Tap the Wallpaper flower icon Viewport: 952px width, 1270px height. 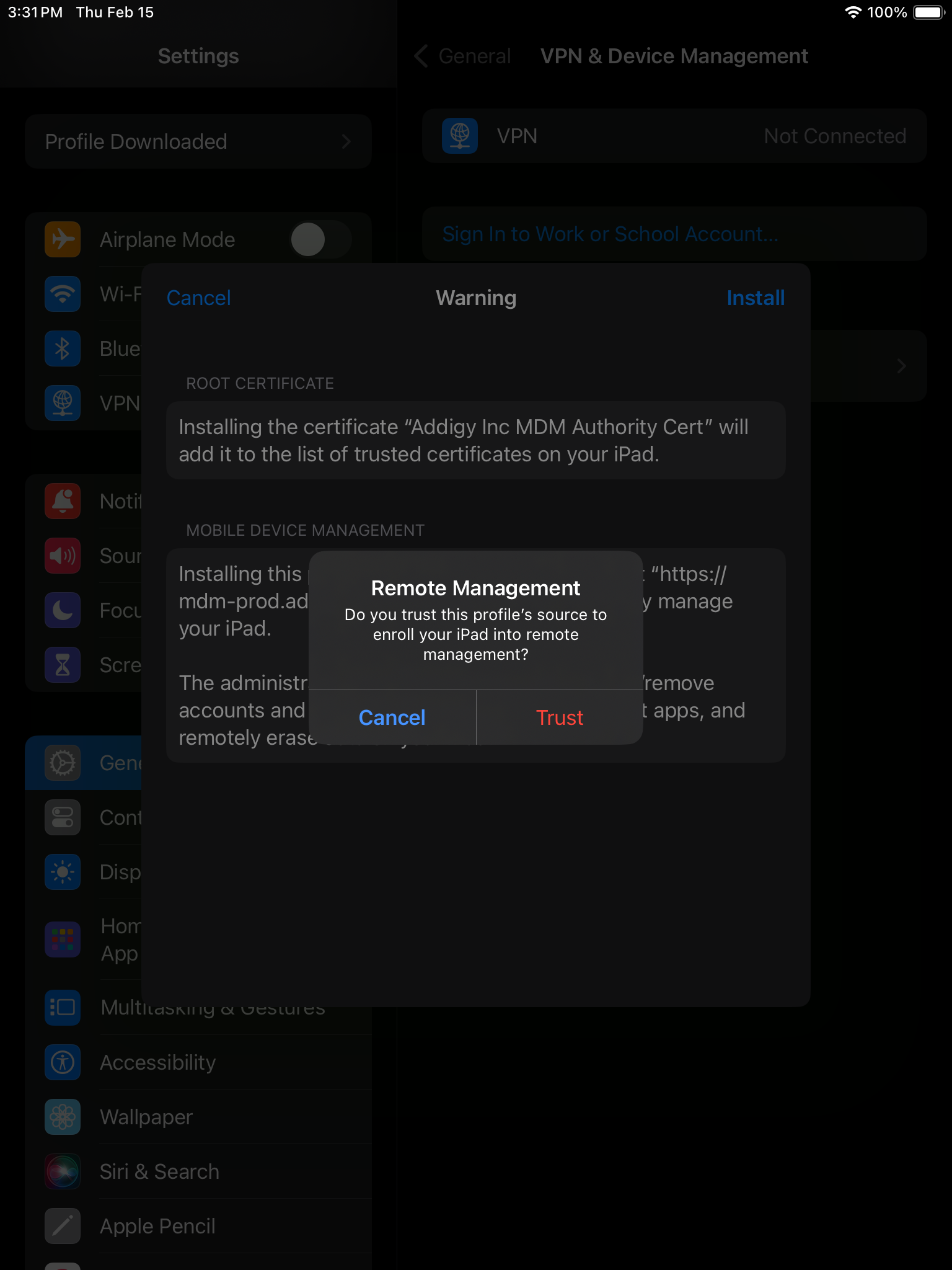coord(63,1117)
